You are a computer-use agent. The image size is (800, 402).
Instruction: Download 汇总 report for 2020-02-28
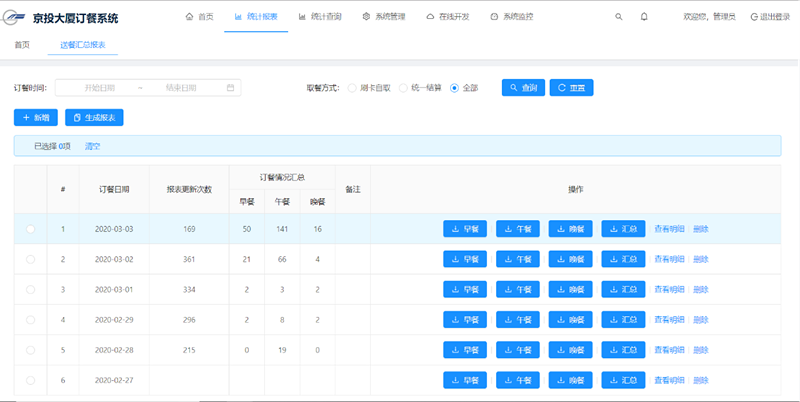click(623, 350)
